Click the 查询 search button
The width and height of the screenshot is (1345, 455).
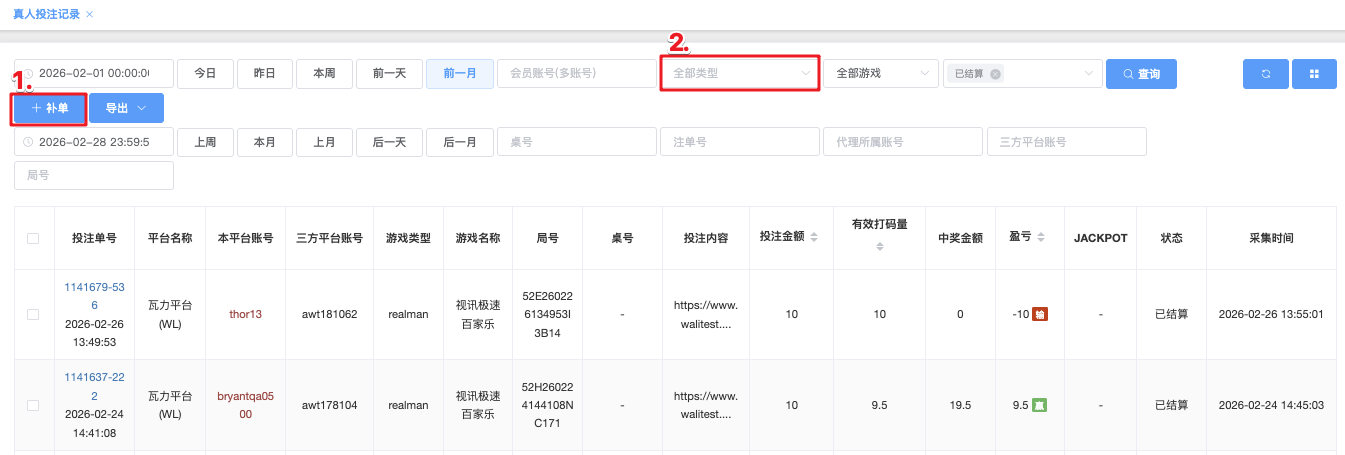[1141, 74]
